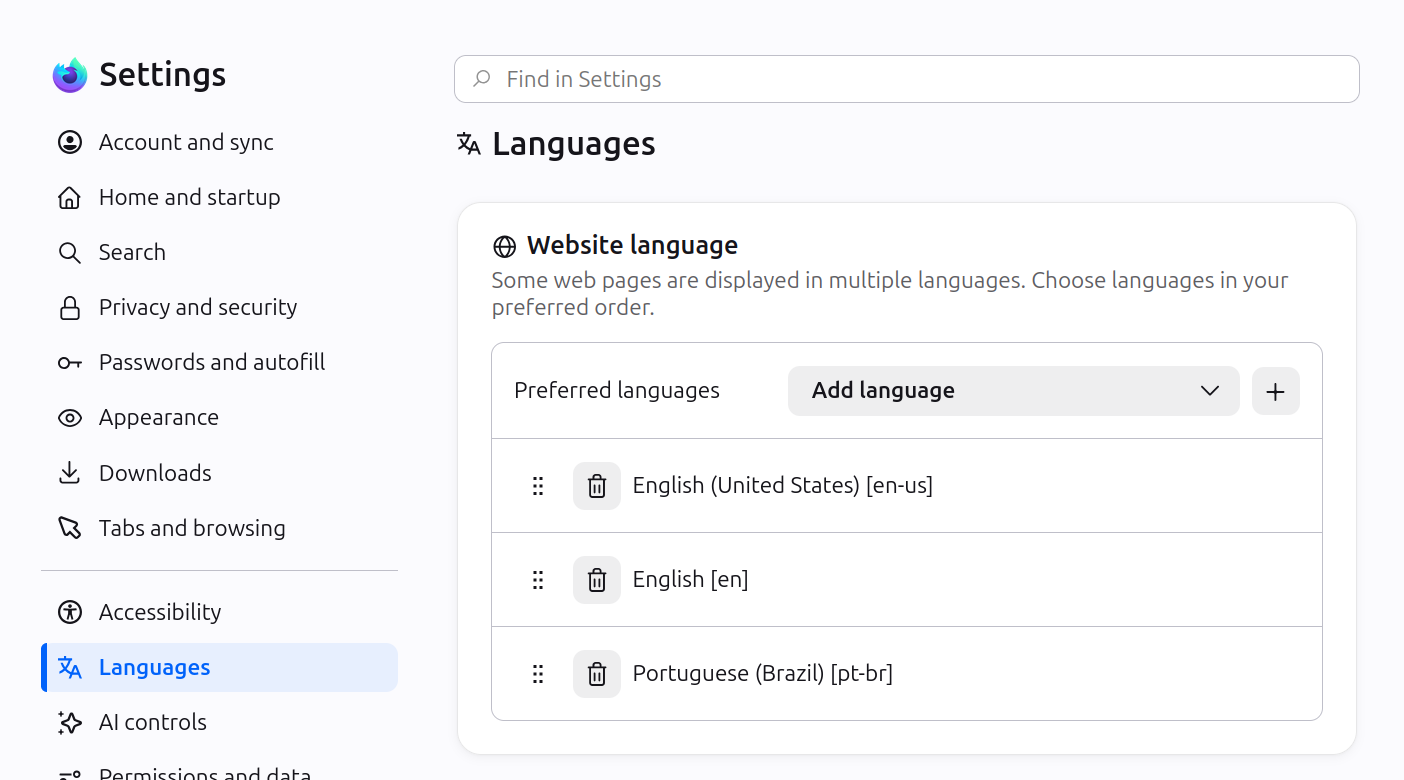Click the Add language dropdown chevron
Screen dimensions: 1404x780
coord(1210,391)
